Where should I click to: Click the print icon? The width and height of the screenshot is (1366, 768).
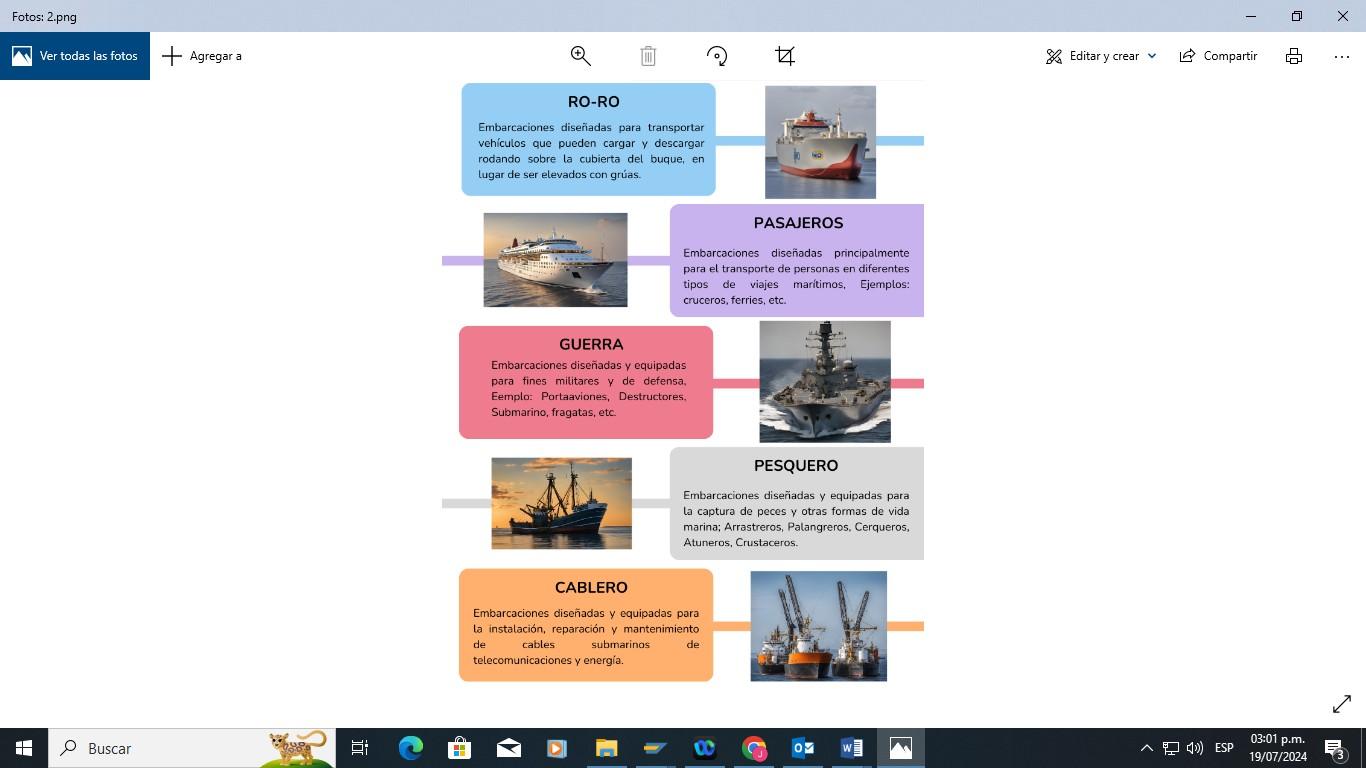click(x=1294, y=56)
